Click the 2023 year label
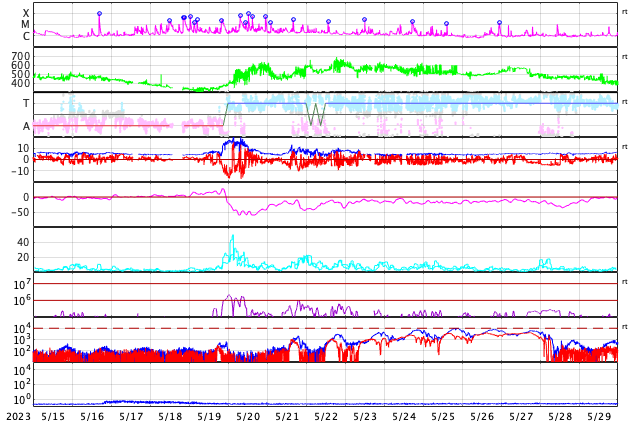634x424 pixels. [17, 416]
